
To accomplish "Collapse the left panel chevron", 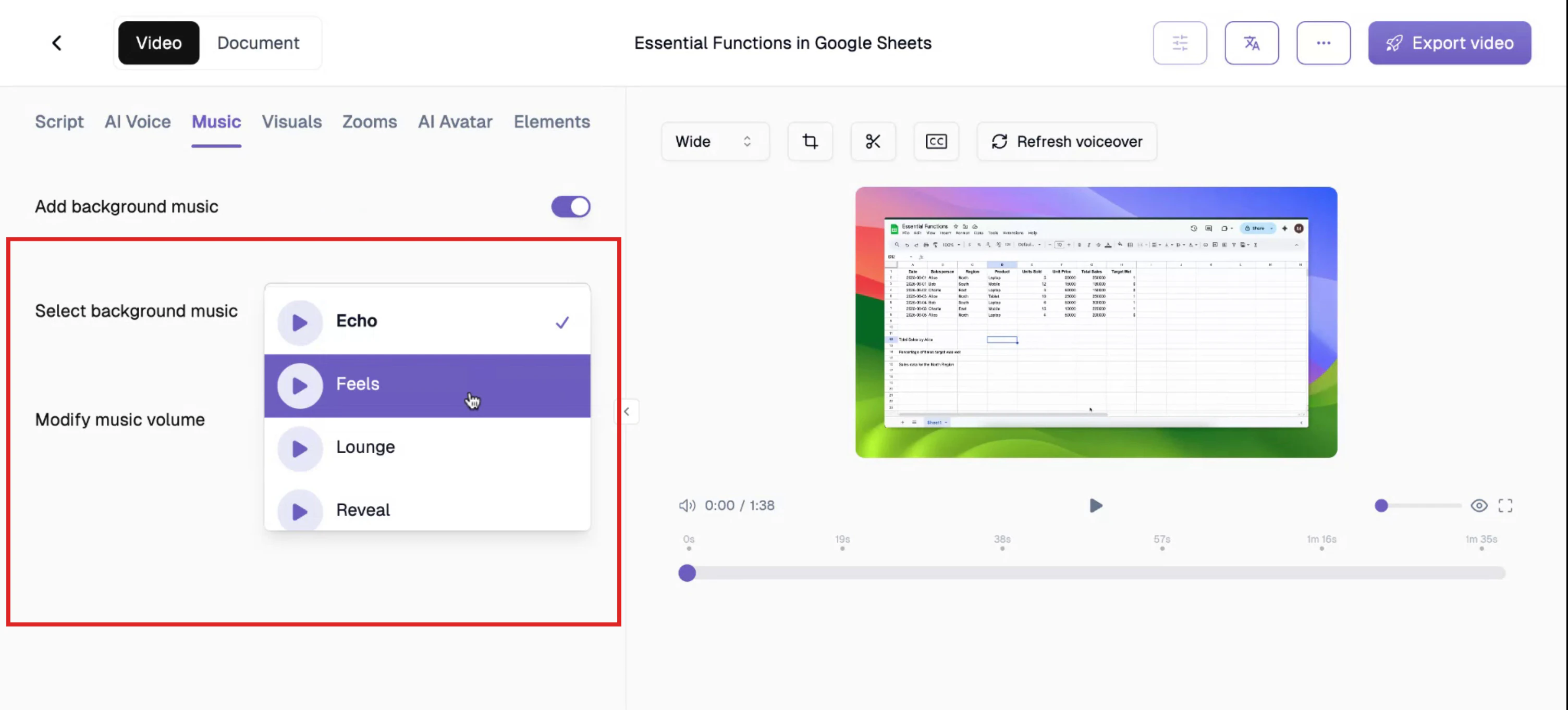I will [x=627, y=412].
